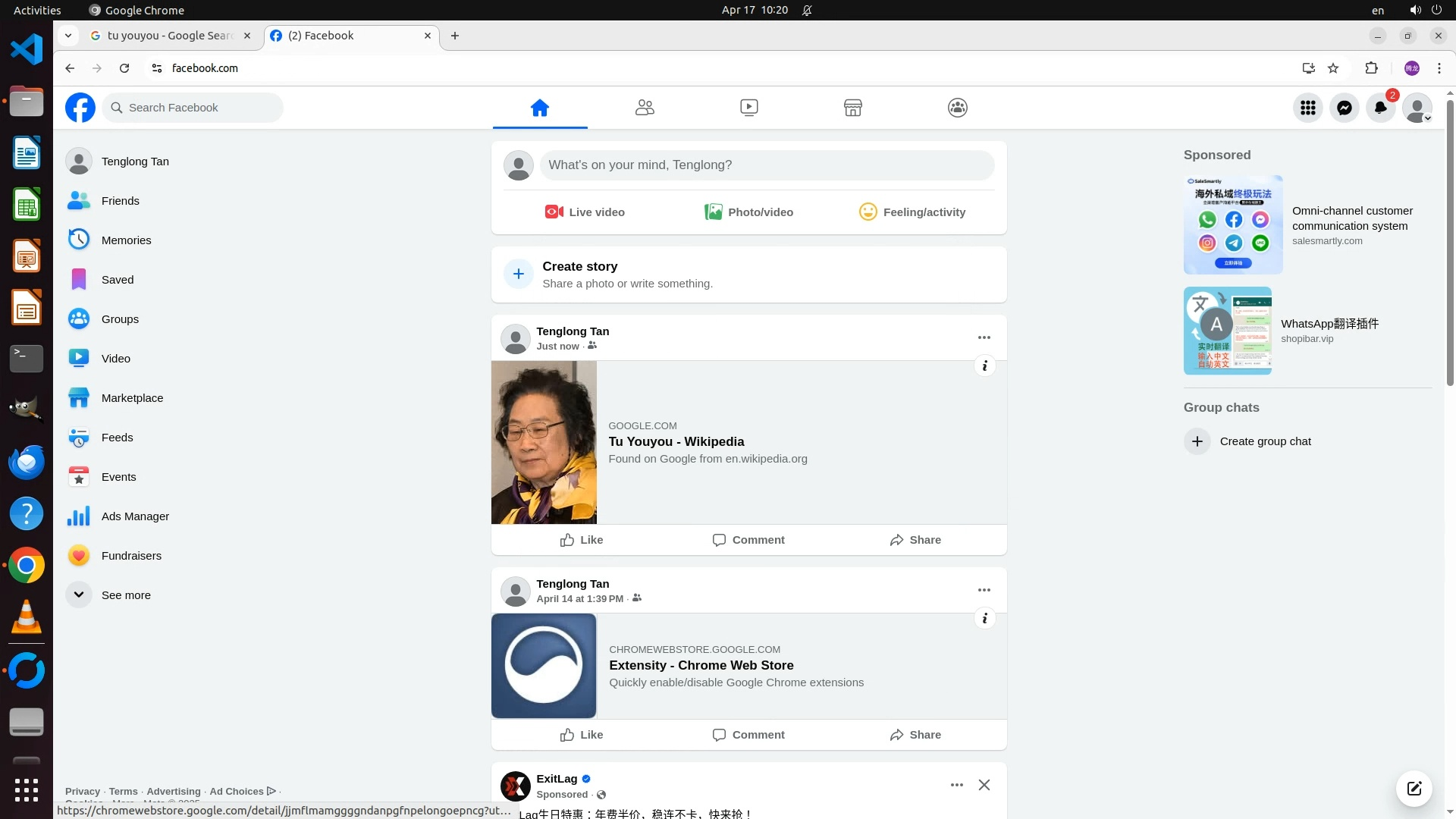The height and width of the screenshot is (819, 1456).
Task: Like the Extensity Chrome Web Store post
Action: pyautogui.click(x=582, y=735)
